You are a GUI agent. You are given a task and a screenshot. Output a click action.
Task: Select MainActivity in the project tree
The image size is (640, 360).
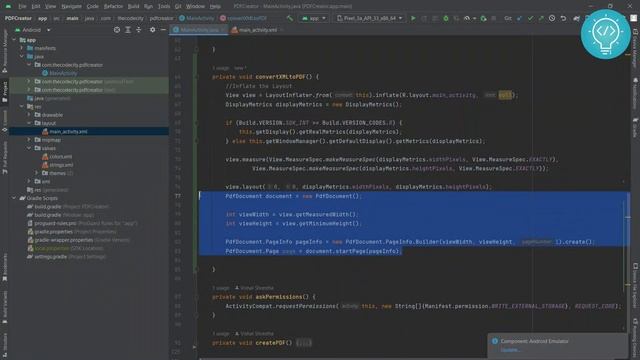click(60, 73)
